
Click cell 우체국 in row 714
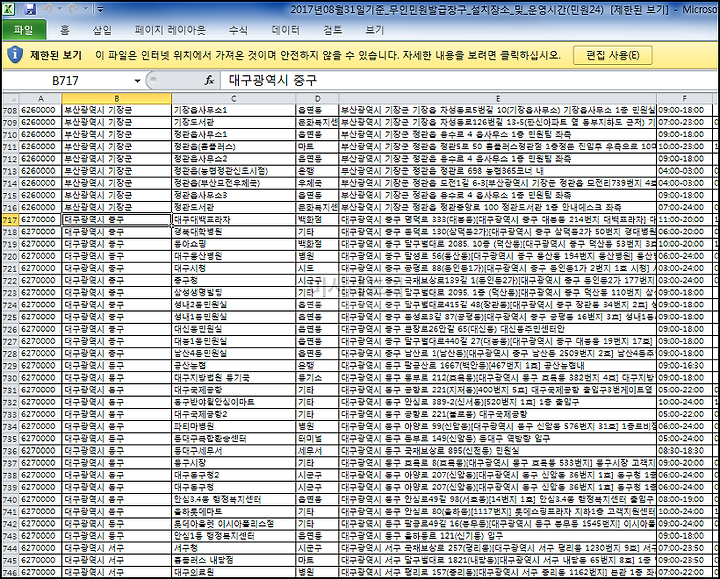tap(317, 183)
